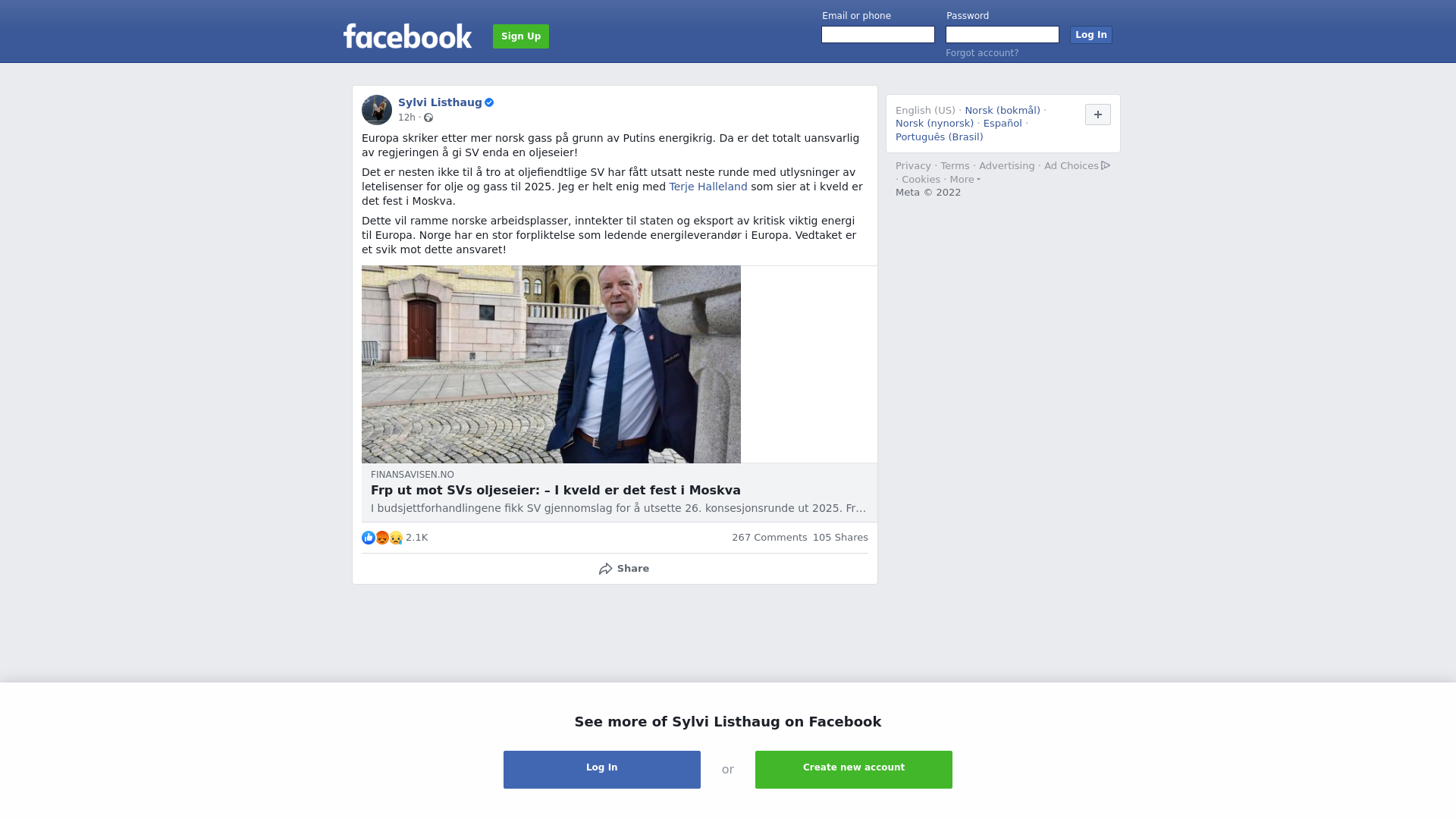Screen dimensions: 1456x819
Task: Expand the language list with the plus button
Action: [1098, 115]
